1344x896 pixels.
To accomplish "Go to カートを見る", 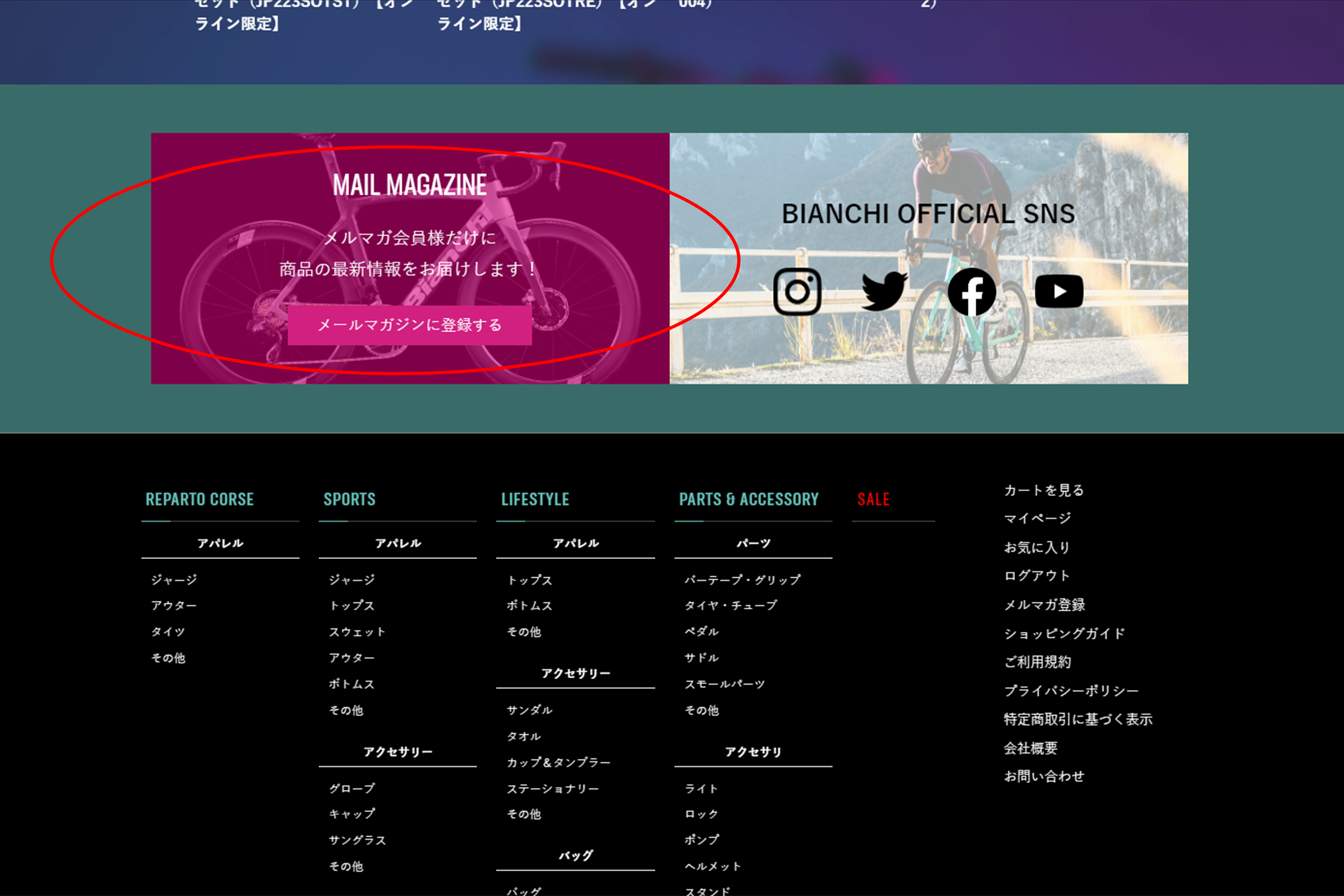I will [1044, 490].
